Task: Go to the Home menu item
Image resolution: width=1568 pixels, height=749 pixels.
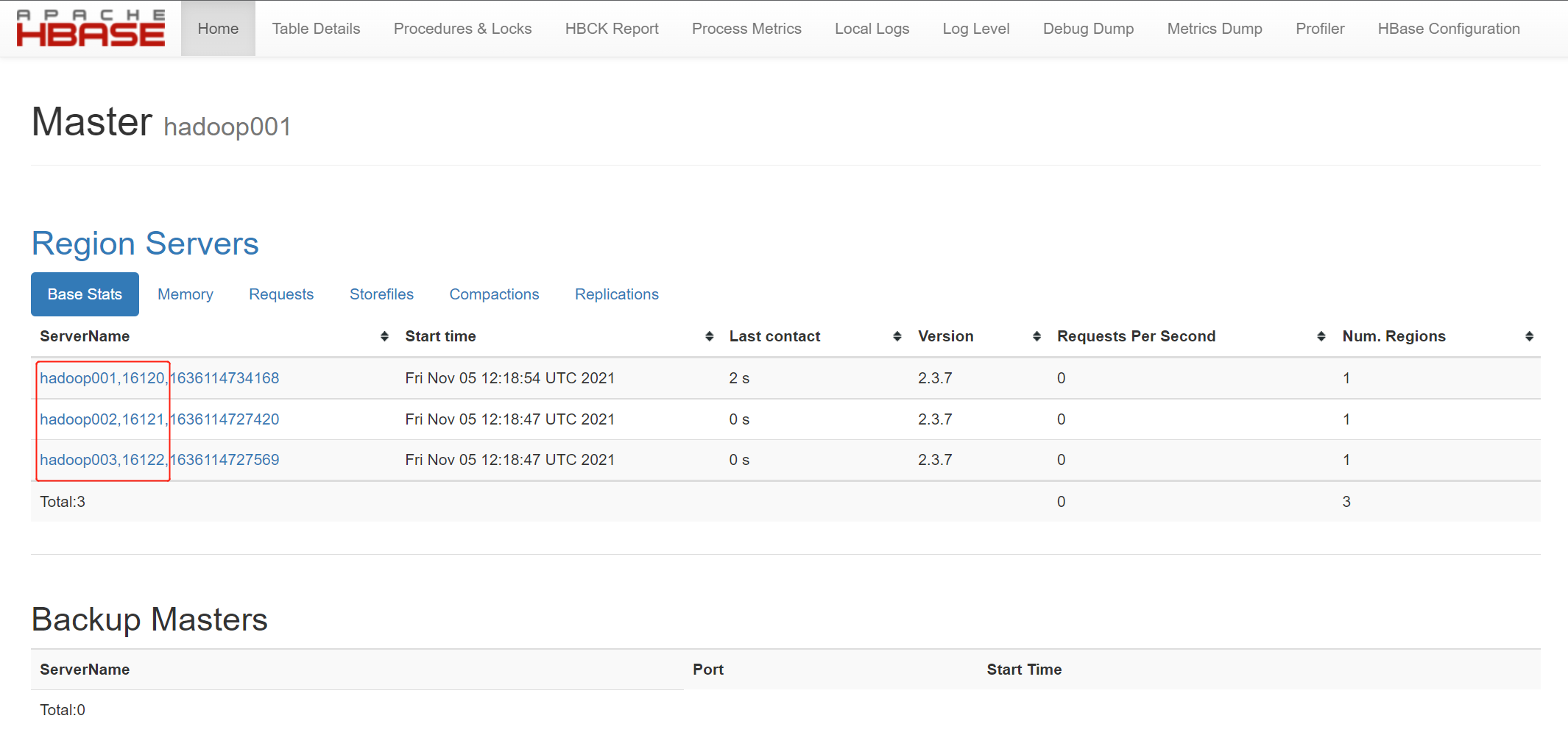Action: (218, 29)
